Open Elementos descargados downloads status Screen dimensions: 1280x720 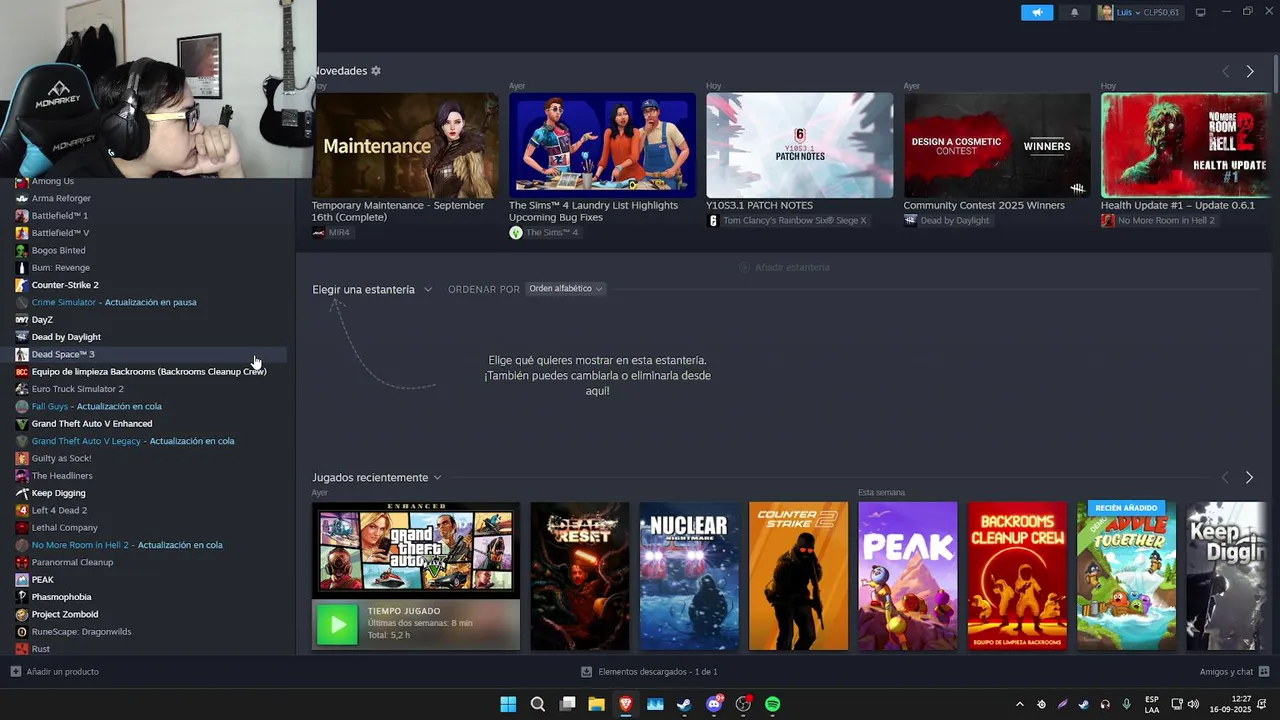650,672
